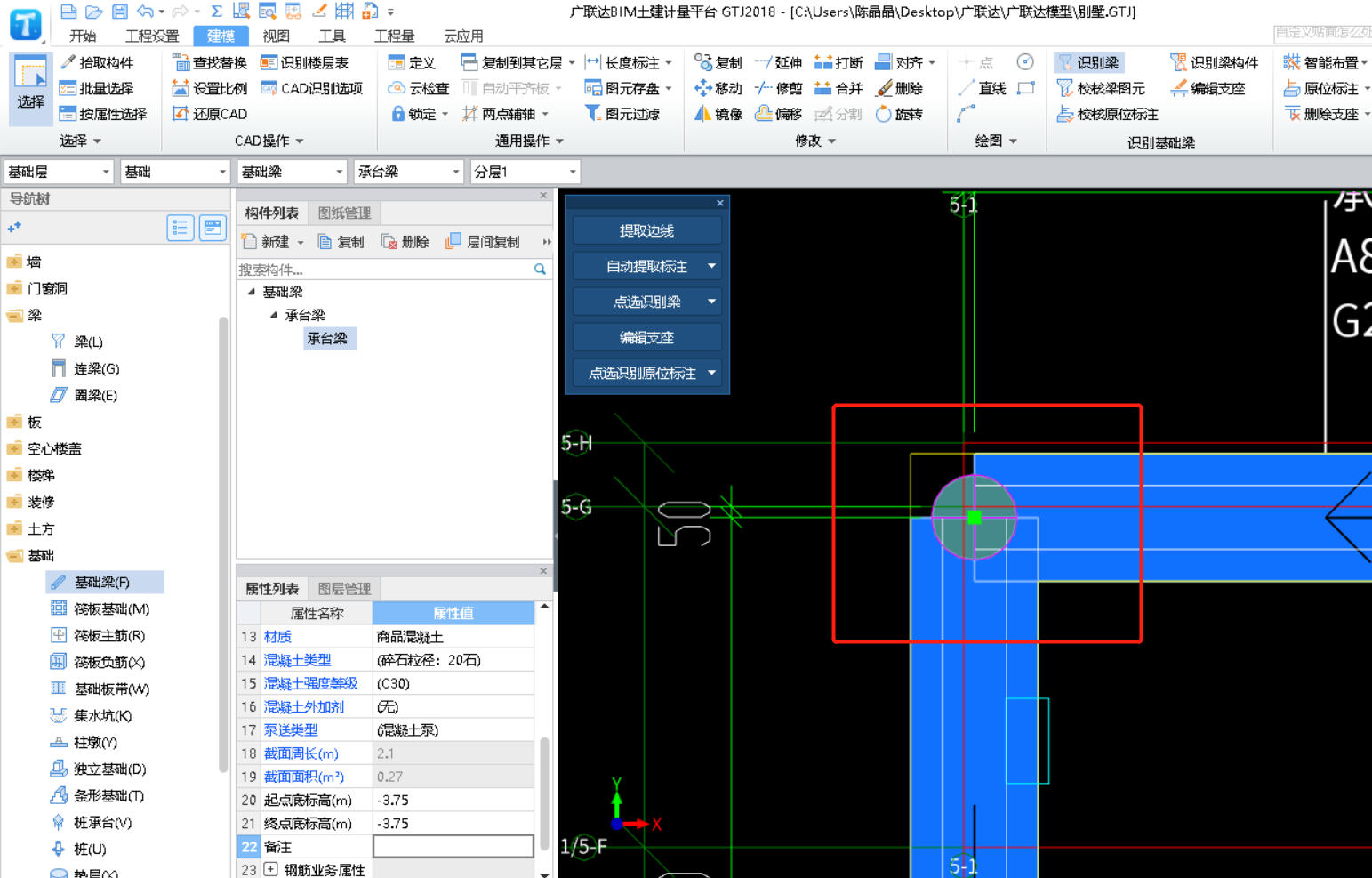The width and height of the screenshot is (1372, 878).
Task: Open the 视图 ribbon tab
Action: (276, 36)
